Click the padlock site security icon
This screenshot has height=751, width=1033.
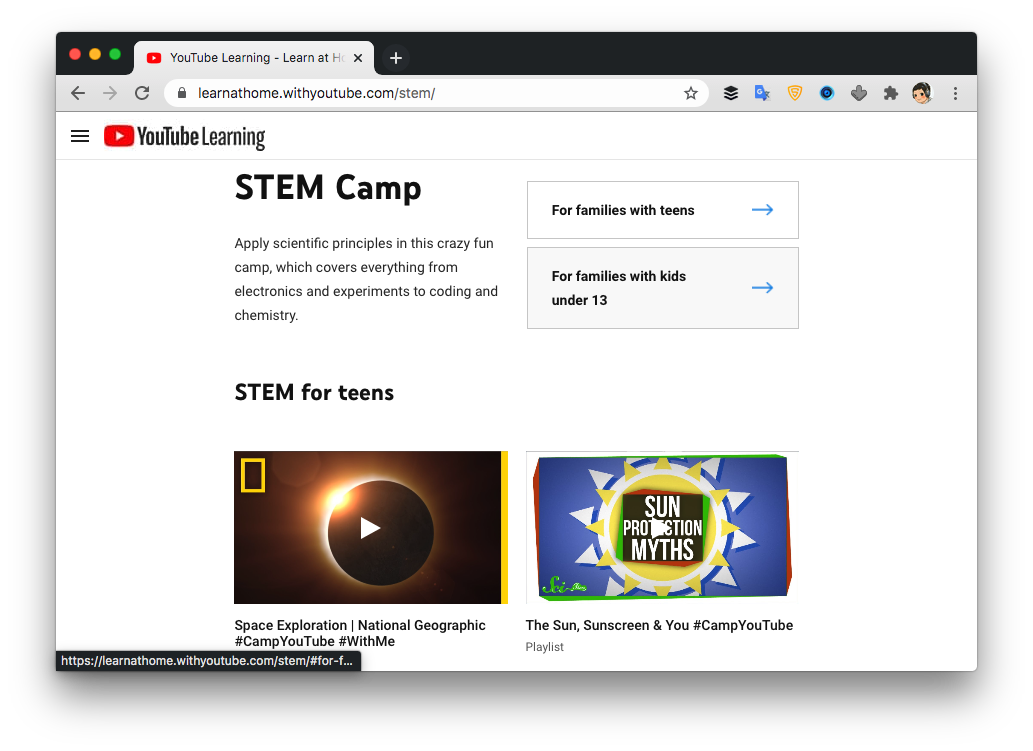(182, 93)
